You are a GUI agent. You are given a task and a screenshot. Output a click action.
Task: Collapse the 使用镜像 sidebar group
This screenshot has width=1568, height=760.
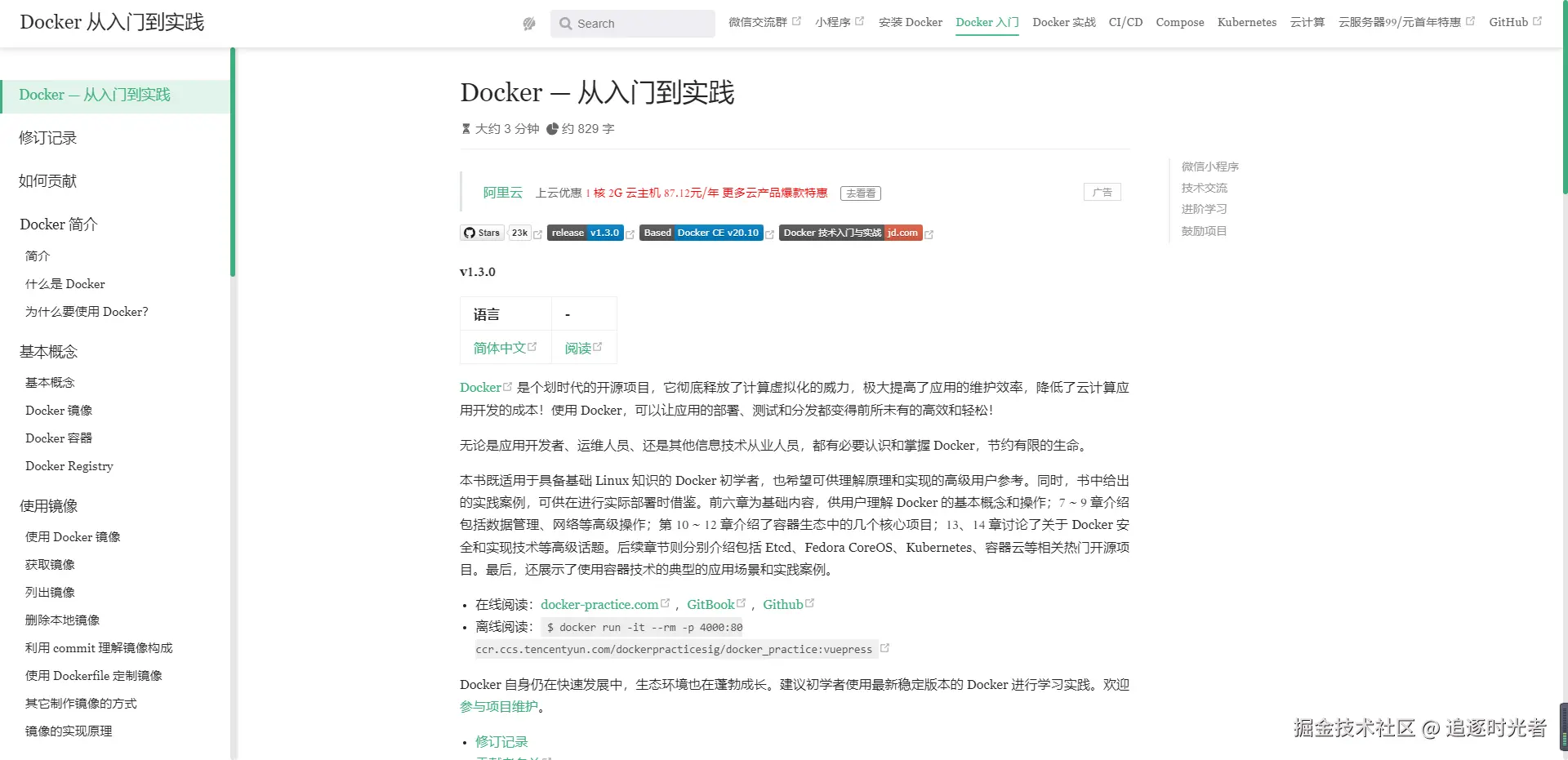pos(48,506)
